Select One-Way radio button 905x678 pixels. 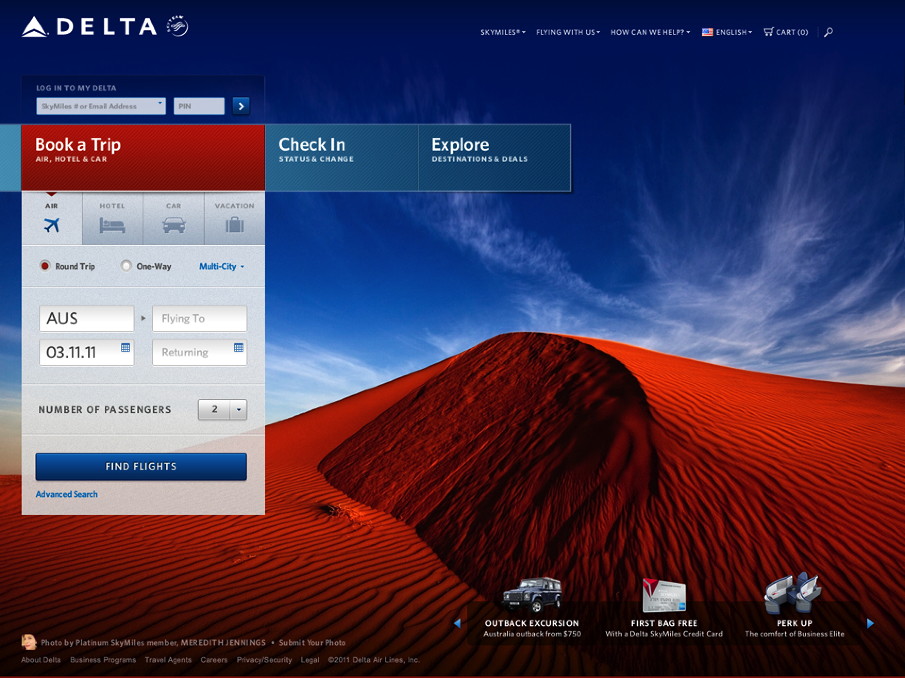(x=126, y=265)
